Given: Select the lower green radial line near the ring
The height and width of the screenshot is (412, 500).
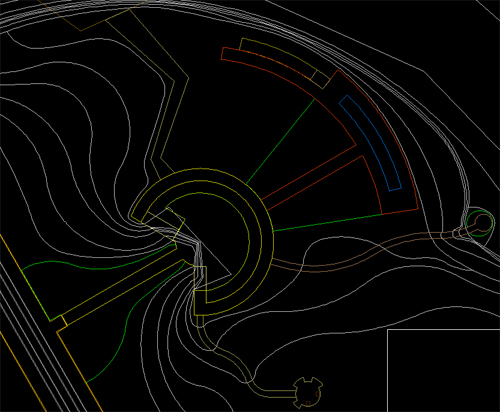Looking at the screenshot, I should (328, 223).
